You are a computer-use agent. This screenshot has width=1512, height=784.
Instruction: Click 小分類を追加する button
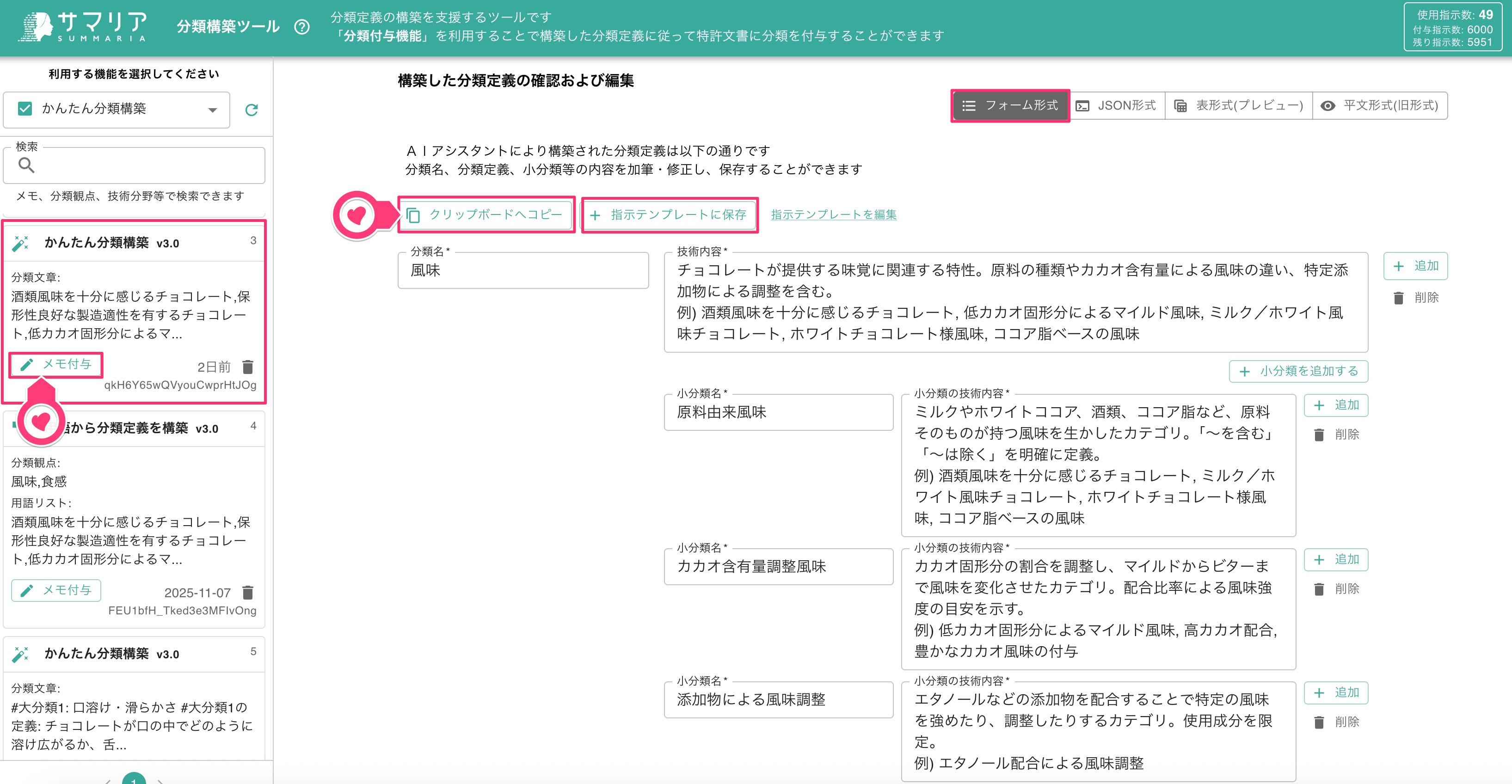coord(1298,372)
